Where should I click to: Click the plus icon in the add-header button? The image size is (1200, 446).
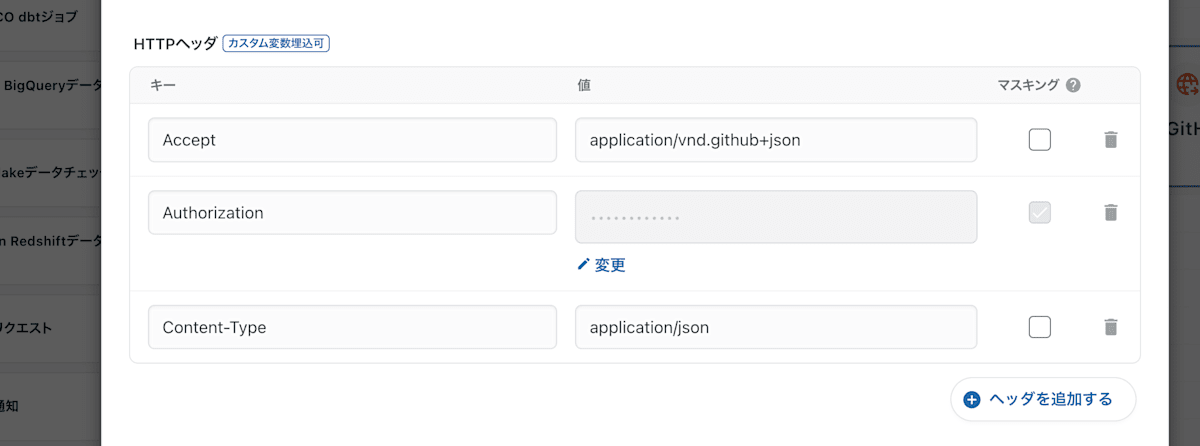click(x=972, y=399)
